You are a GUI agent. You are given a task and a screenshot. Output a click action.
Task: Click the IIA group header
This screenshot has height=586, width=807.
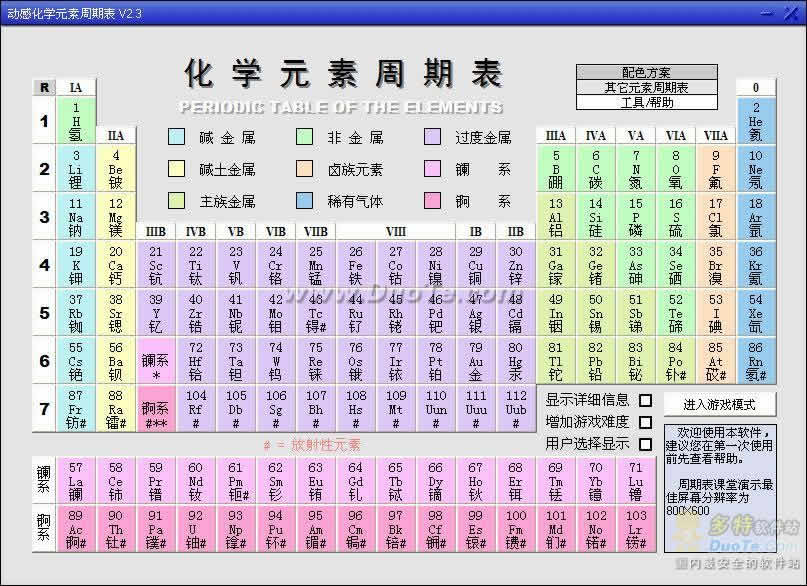[x=116, y=135]
